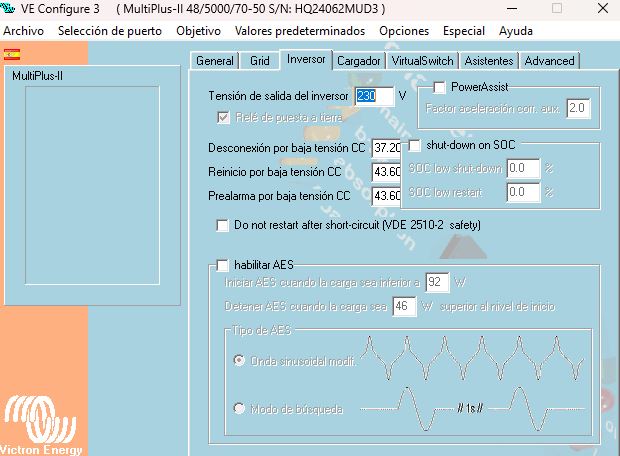The height and width of the screenshot is (456, 620).
Task: Open the Ayuda menu
Action: tap(516, 31)
